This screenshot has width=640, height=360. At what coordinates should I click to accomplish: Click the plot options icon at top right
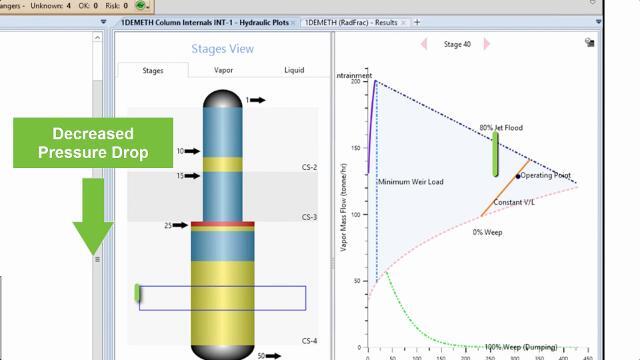click(589, 42)
